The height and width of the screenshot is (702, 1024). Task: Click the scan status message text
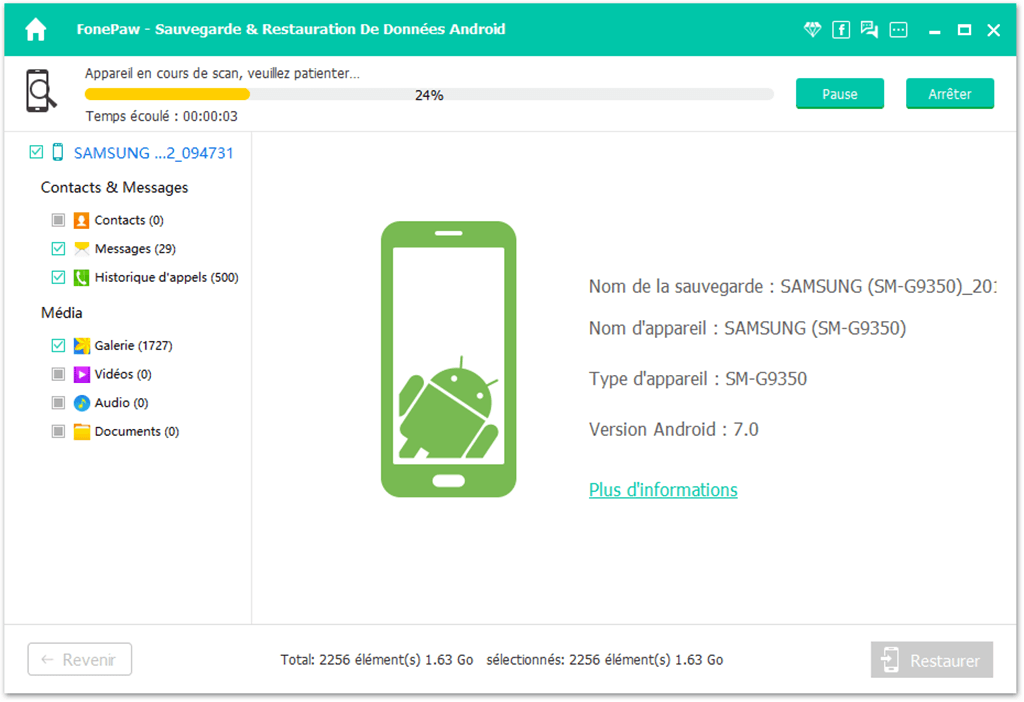click(x=222, y=74)
